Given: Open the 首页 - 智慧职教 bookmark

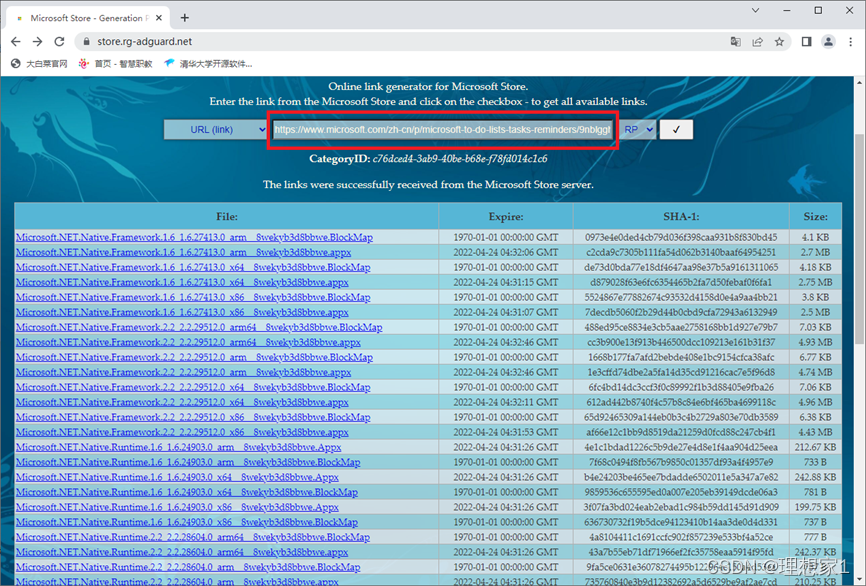Looking at the screenshot, I should (x=115, y=64).
